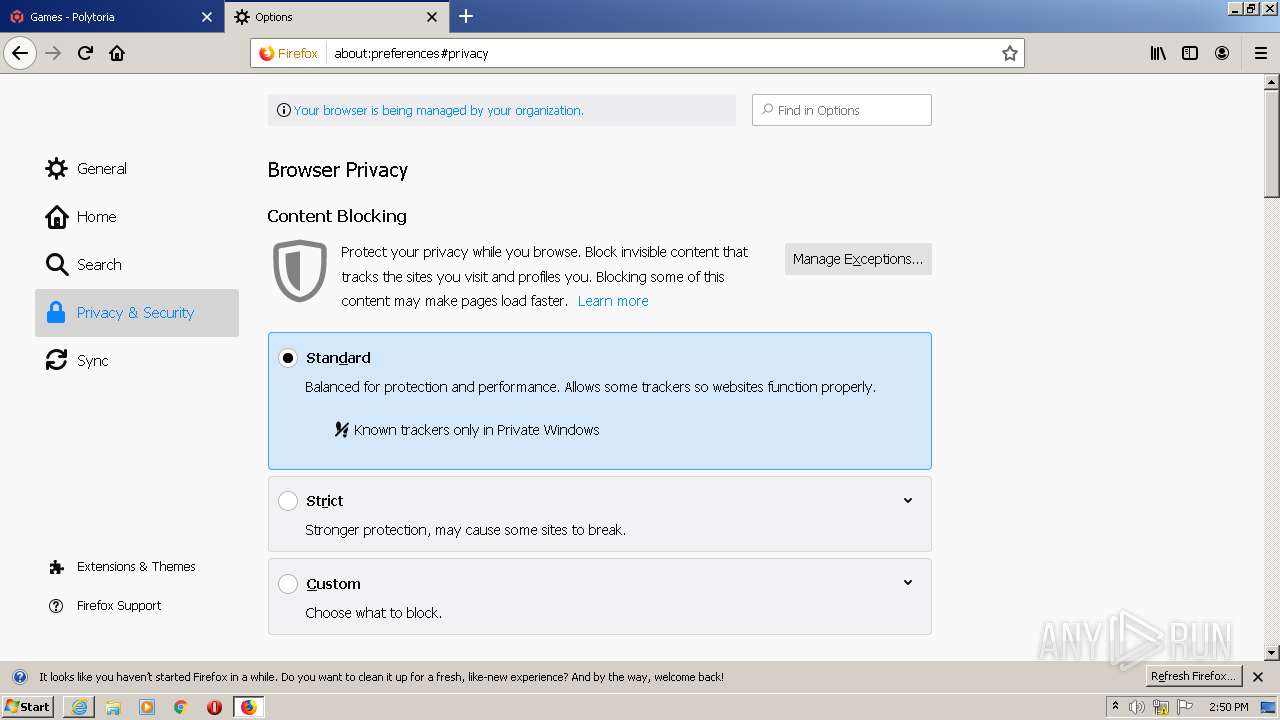Image resolution: width=1280 pixels, height=720 pixels.
Task: Reload the current page
Action: point(85,53)
